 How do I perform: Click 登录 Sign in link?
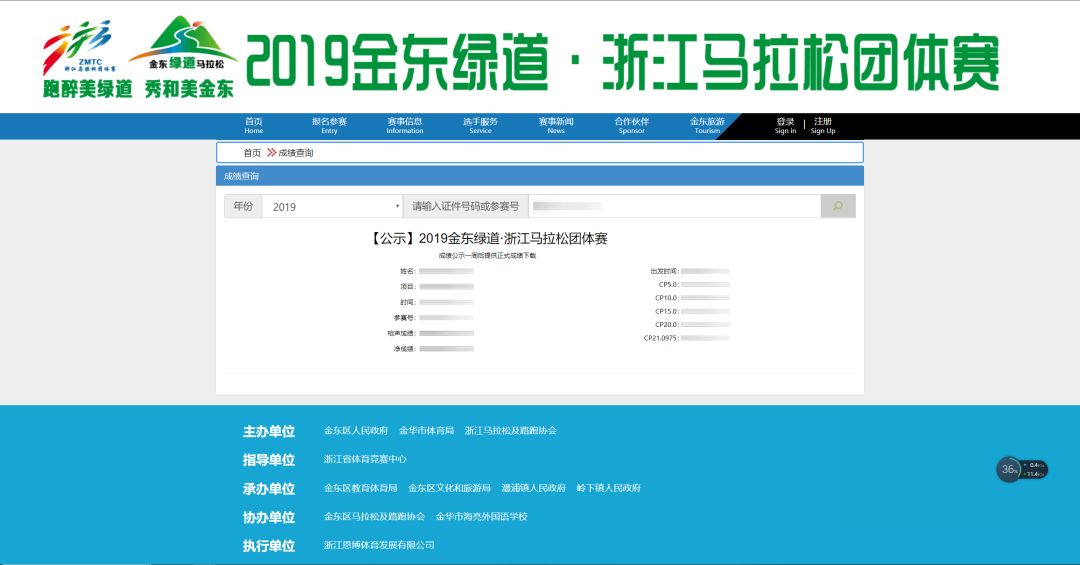coord(785,125)
